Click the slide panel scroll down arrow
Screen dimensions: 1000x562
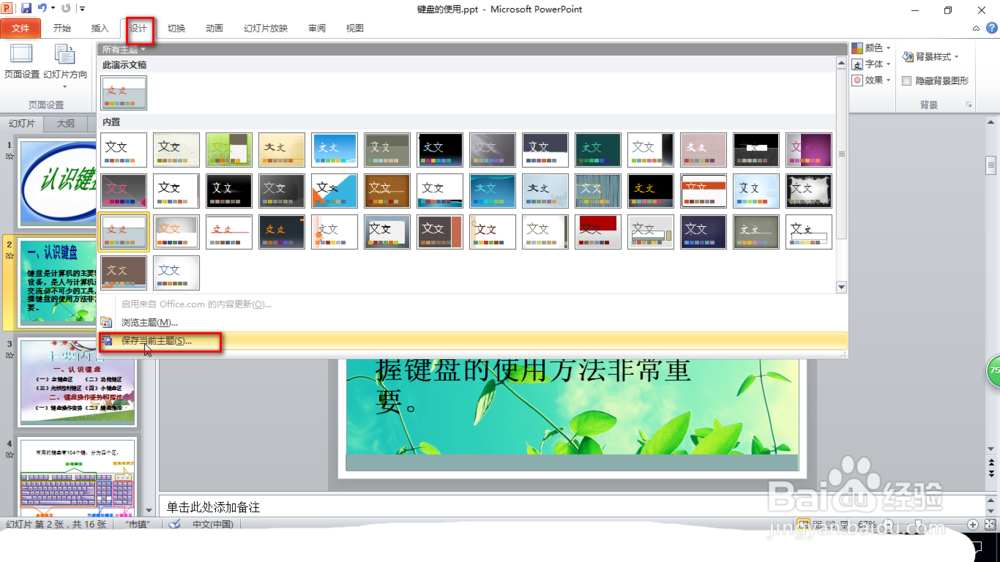[x=149, y=510]
